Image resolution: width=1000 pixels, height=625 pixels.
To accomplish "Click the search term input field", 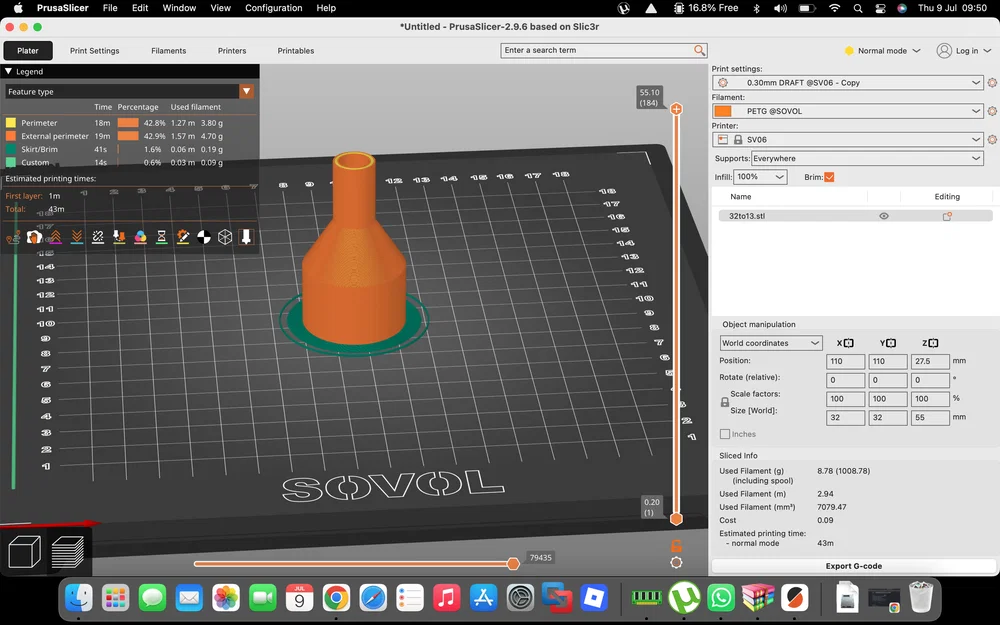I will [x=597, y=50].
